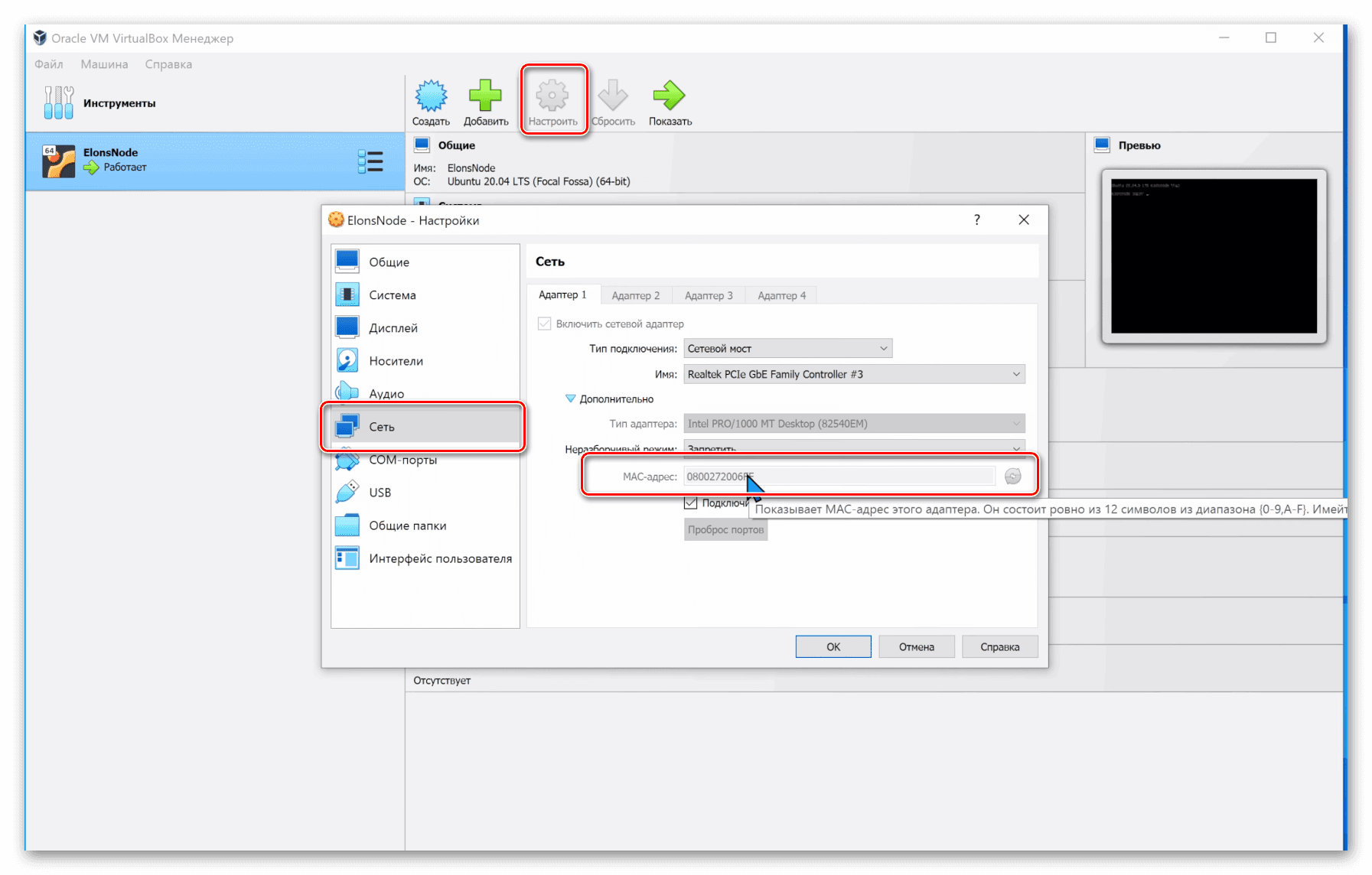This screenshot has width=1372, height=875.
Task: Click the Справка button in dialog
Action: pos(1000,646)
